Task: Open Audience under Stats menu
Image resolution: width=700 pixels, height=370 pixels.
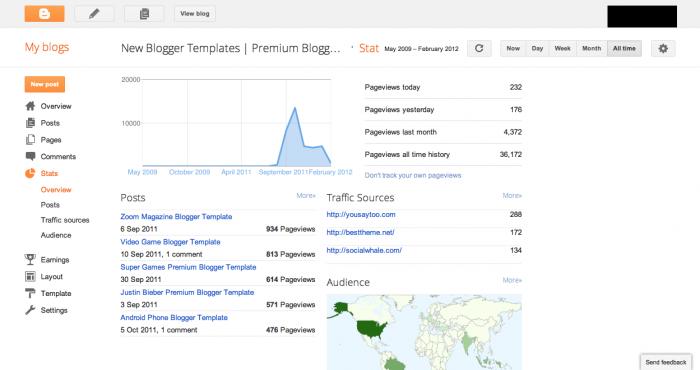Action: [x=56, y=235]
